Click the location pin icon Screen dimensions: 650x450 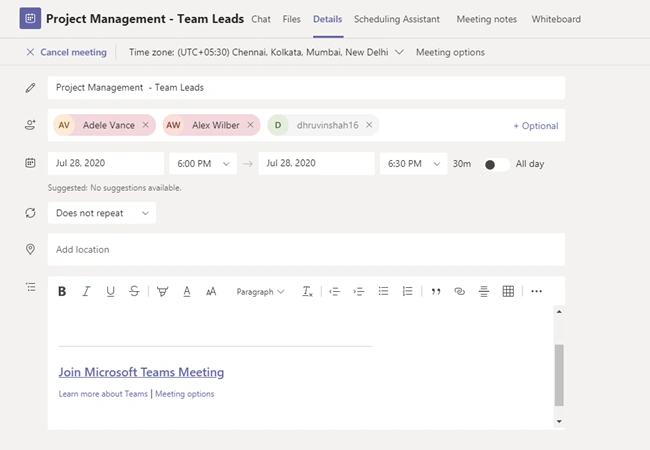30,249
